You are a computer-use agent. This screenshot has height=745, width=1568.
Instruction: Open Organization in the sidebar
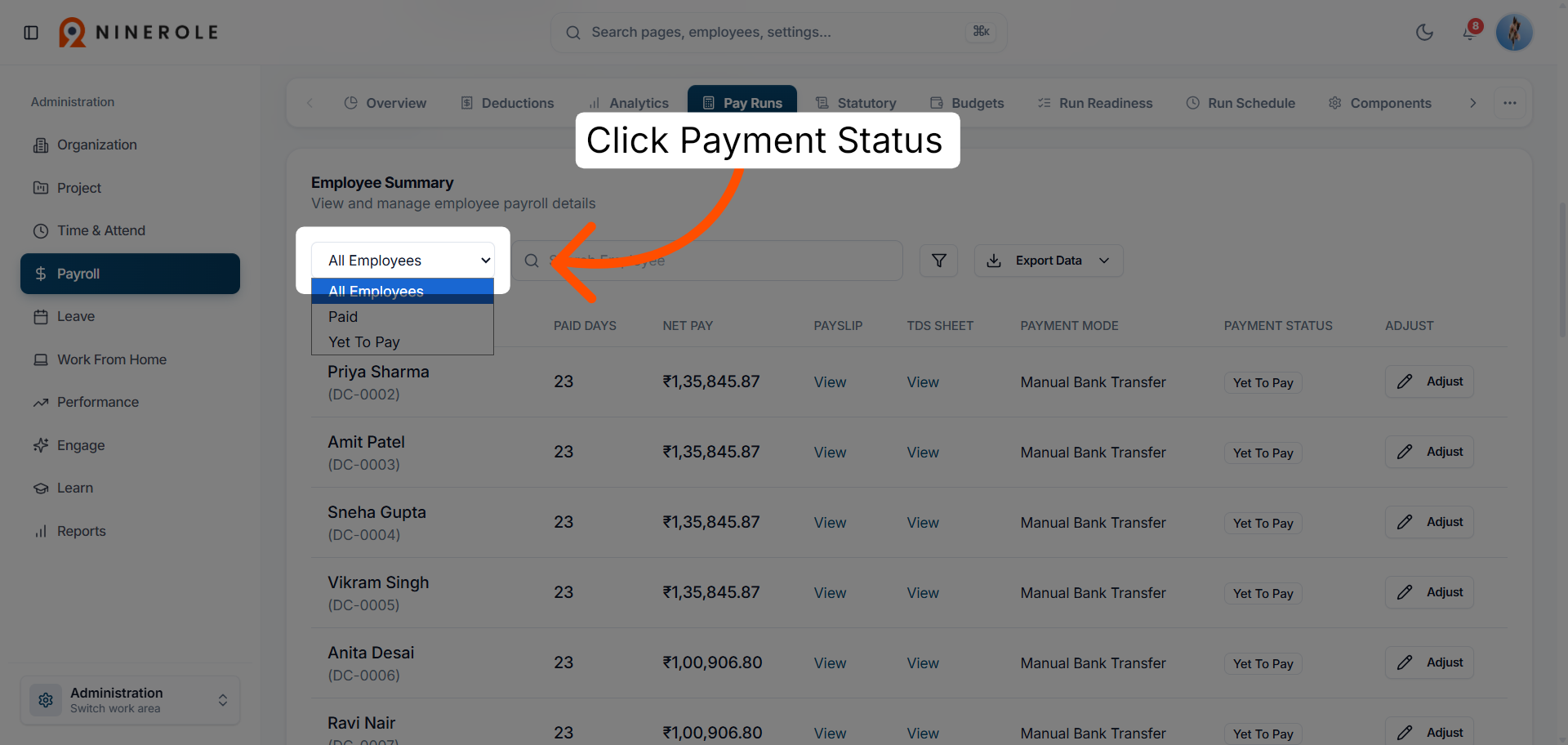131,145
